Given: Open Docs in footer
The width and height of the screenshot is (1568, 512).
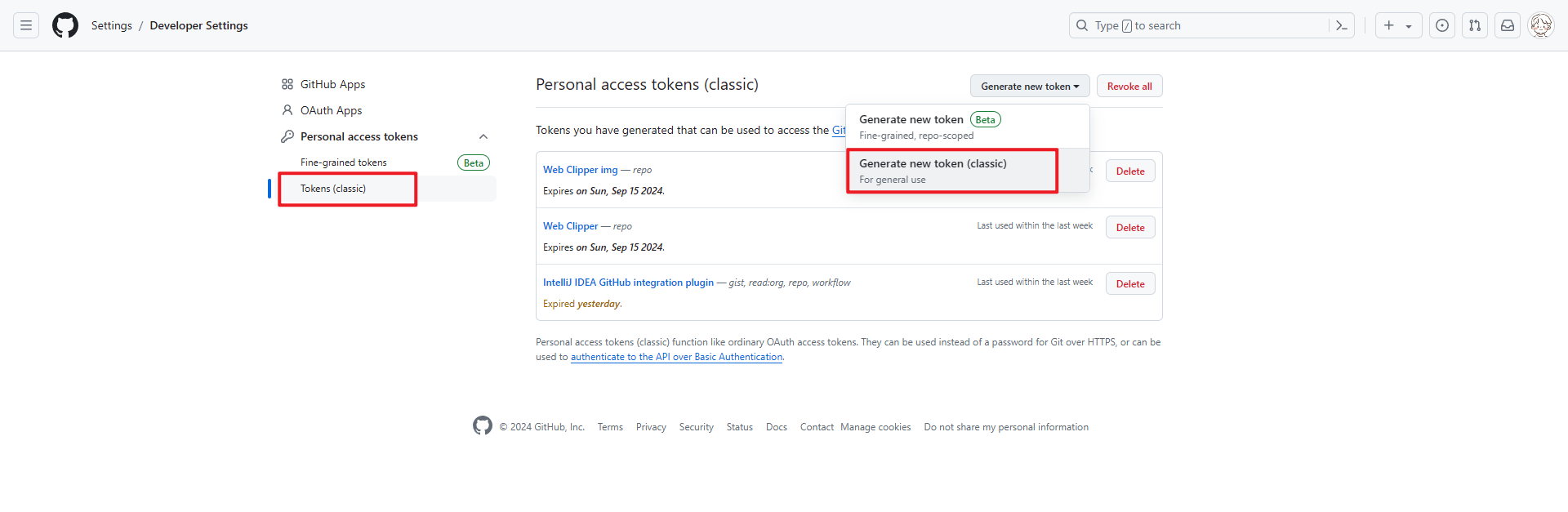Looking at the screenshot, I should 777,427.
